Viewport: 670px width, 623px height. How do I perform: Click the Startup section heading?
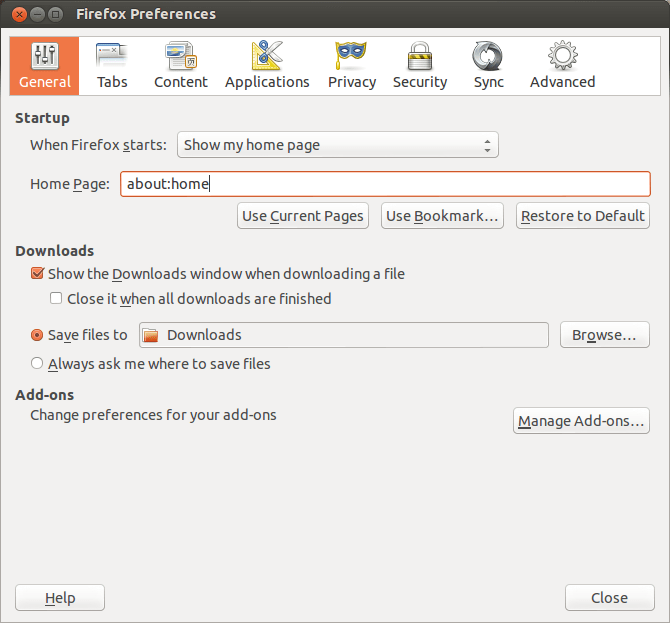(42, 118)
